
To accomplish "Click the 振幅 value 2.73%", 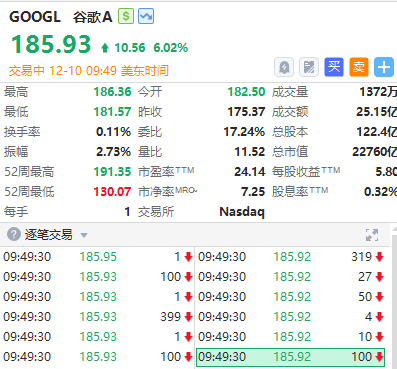I will pos(113,152).
